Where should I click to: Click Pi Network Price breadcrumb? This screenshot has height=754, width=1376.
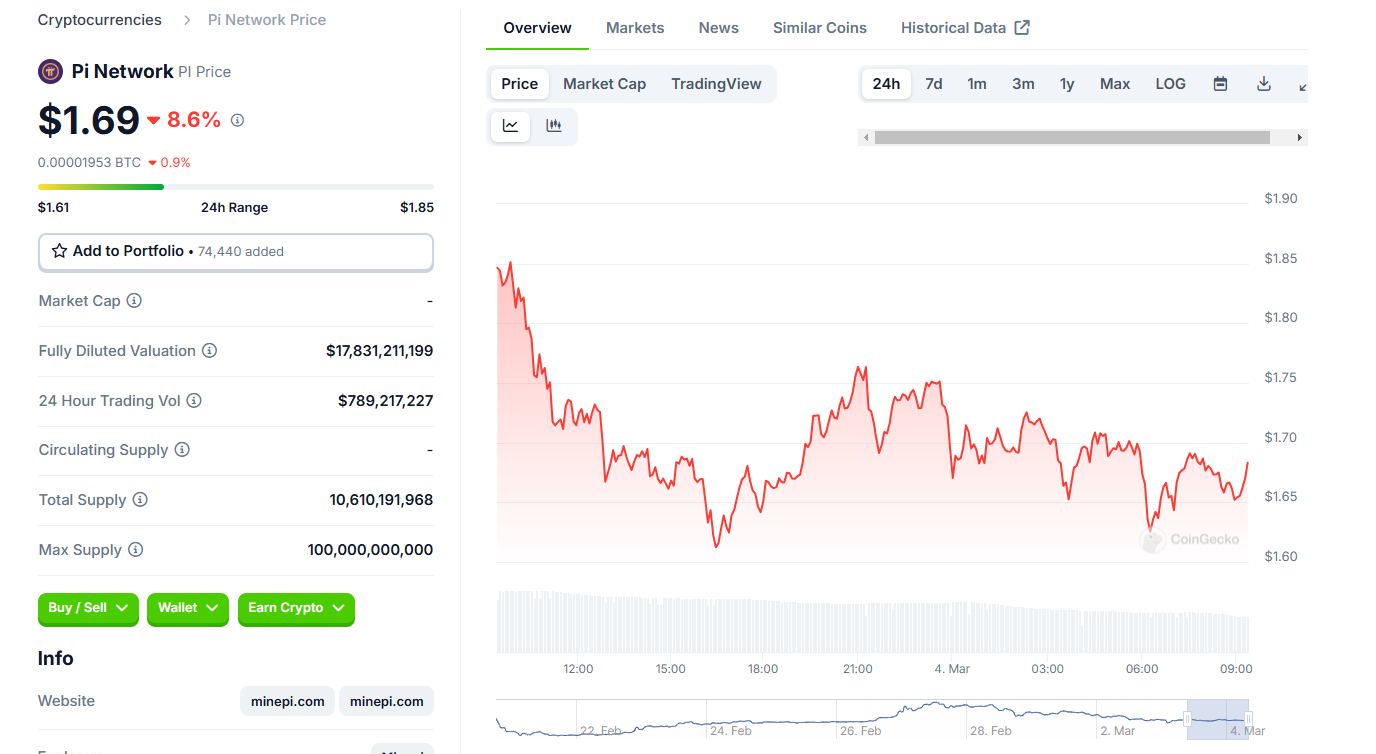[x=267, y=20]
